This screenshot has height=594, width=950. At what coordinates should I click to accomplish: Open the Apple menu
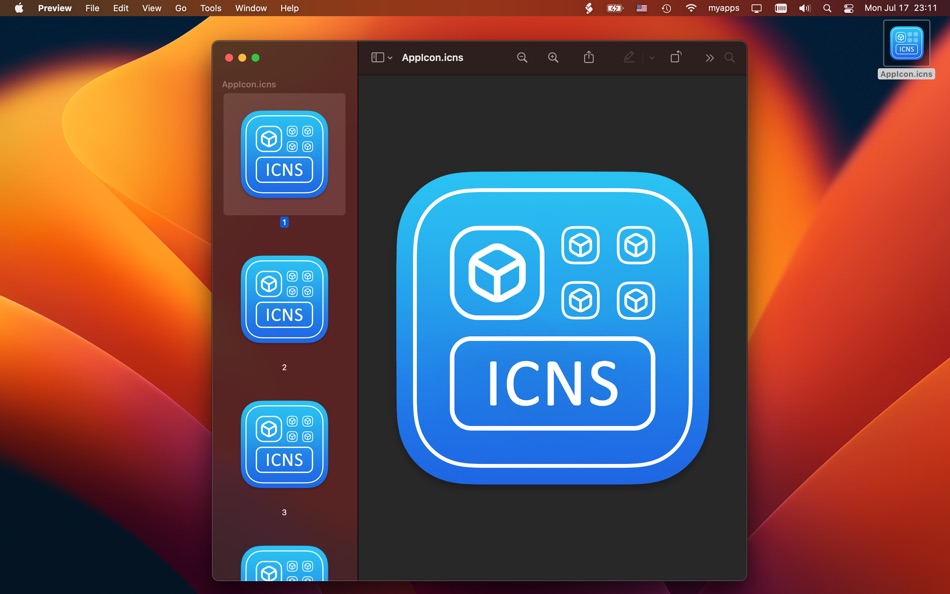tap(19, 8)
